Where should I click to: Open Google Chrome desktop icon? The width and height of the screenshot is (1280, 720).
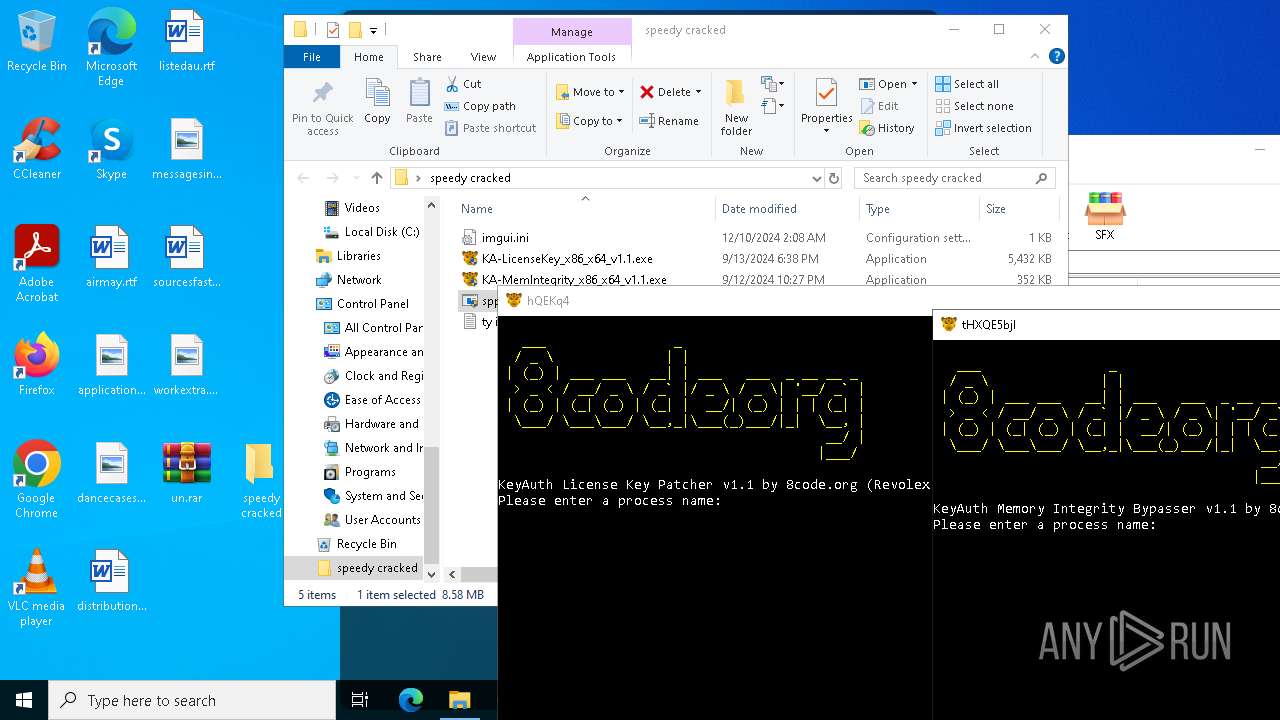pos(36,480)
